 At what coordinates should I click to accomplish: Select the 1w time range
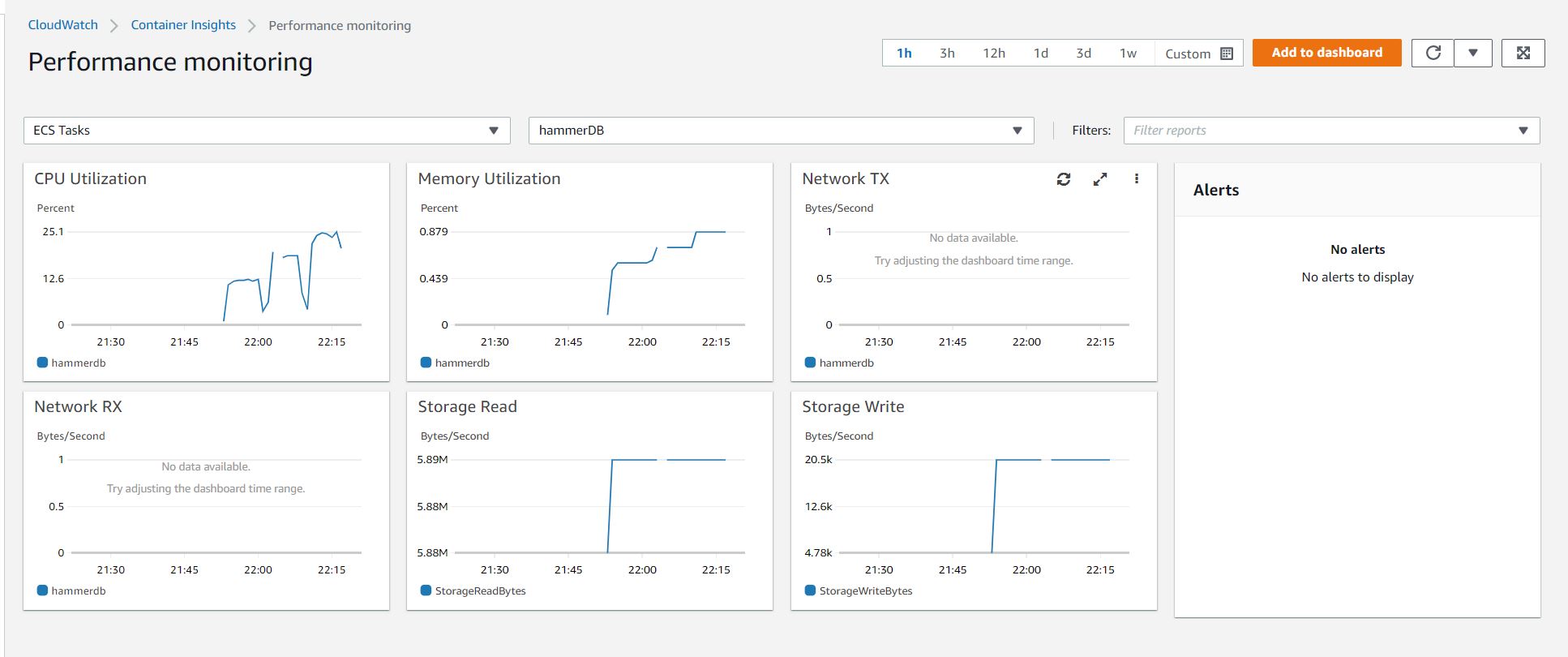[x=1128, y=54]
